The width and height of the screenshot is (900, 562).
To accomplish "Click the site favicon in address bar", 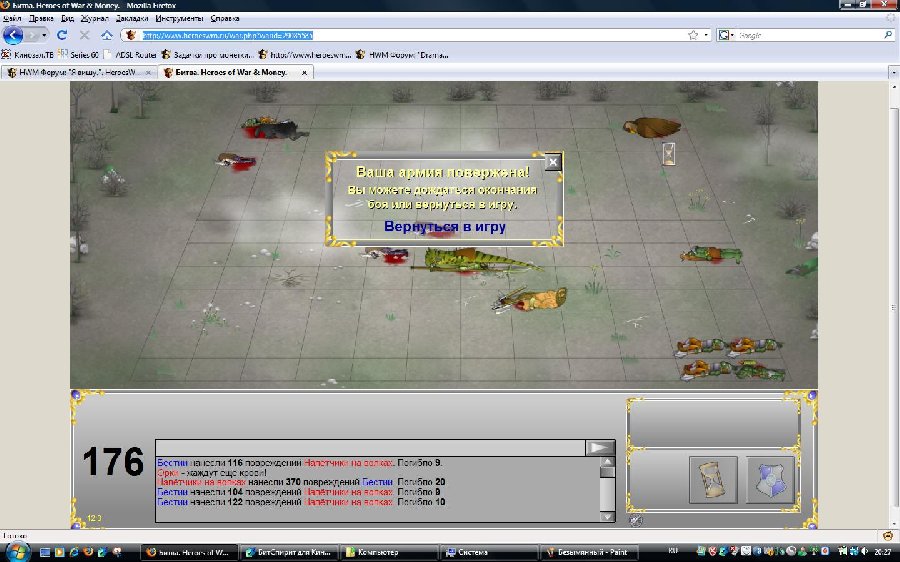I will click(131, 35).
